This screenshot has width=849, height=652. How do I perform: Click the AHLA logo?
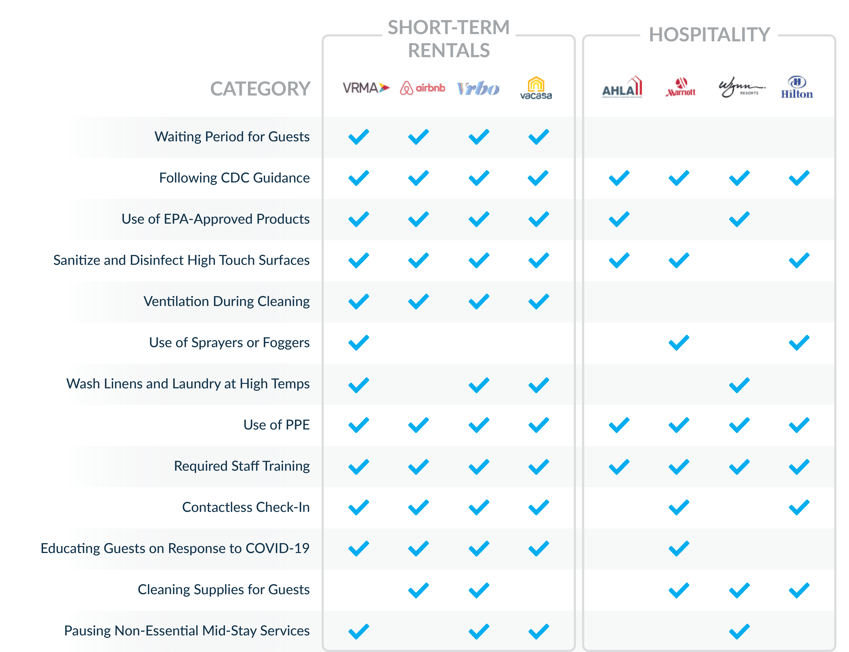[622, 87]
